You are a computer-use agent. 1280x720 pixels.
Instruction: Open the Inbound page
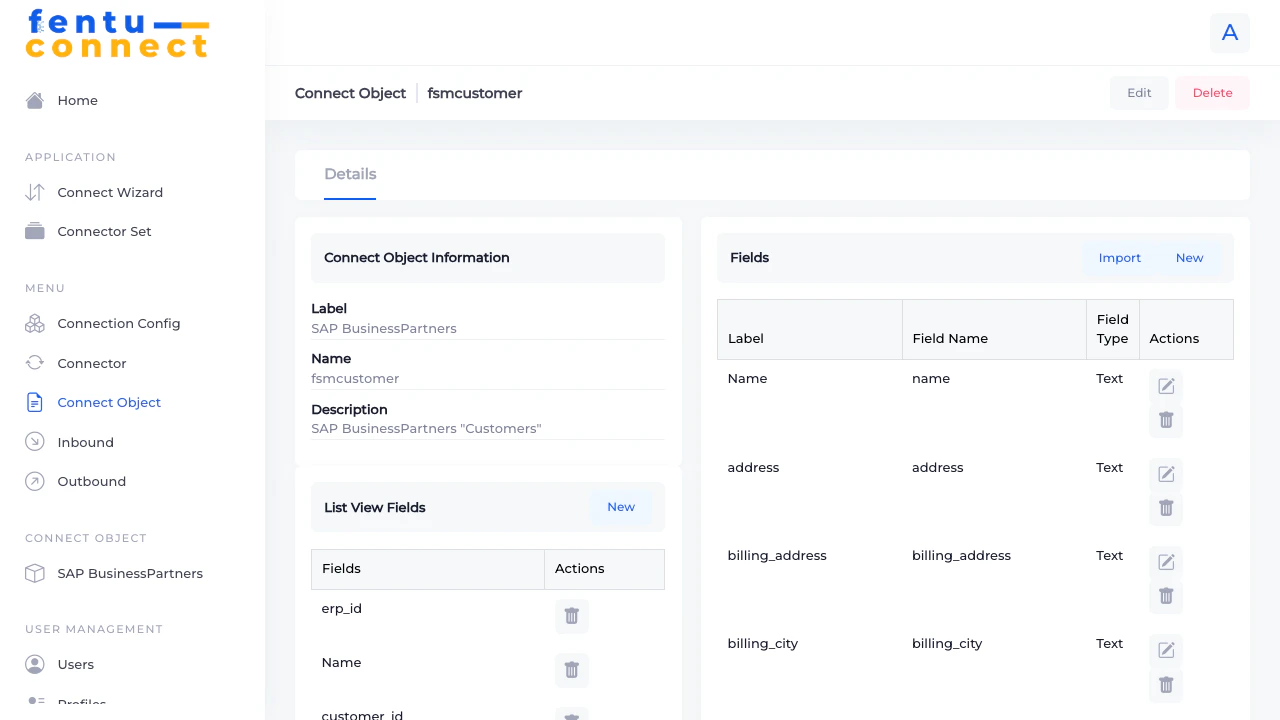pos(85,442)
